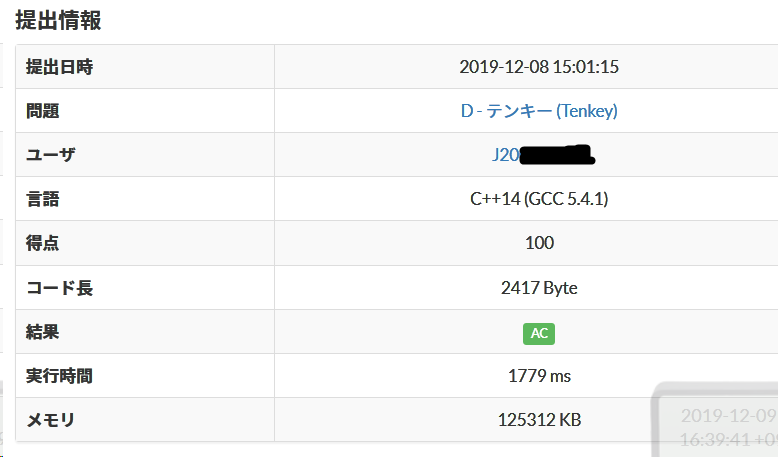The image size is (778, 457).
Task: Click the 提出情報 heading
Action: [x=59, y=20]
